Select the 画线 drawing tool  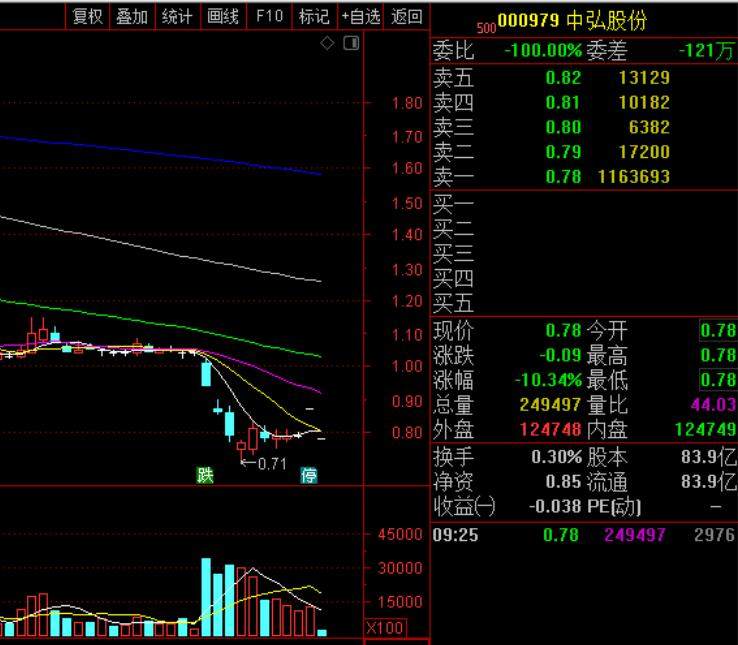point(222,16)
